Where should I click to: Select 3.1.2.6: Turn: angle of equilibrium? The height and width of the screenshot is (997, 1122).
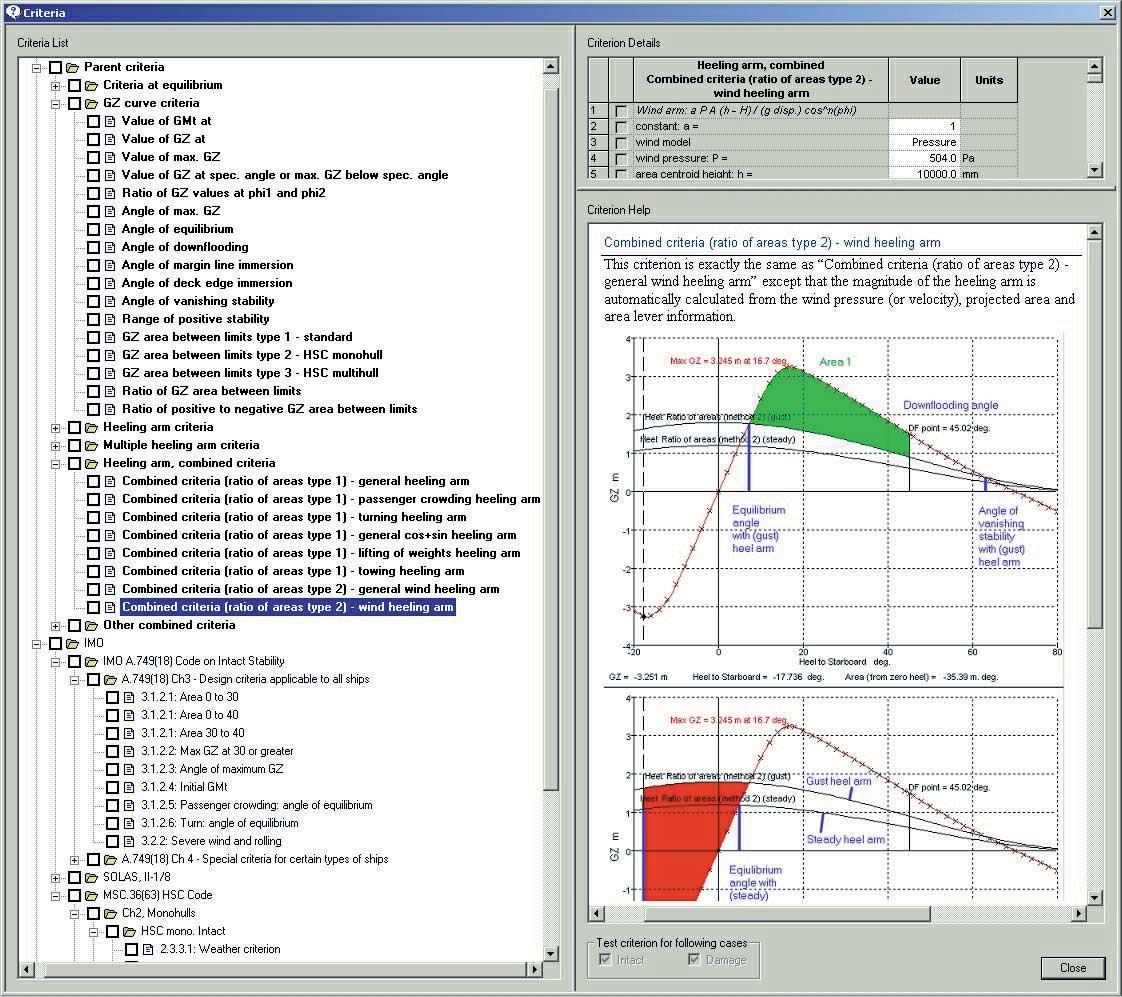pos(220,824)
